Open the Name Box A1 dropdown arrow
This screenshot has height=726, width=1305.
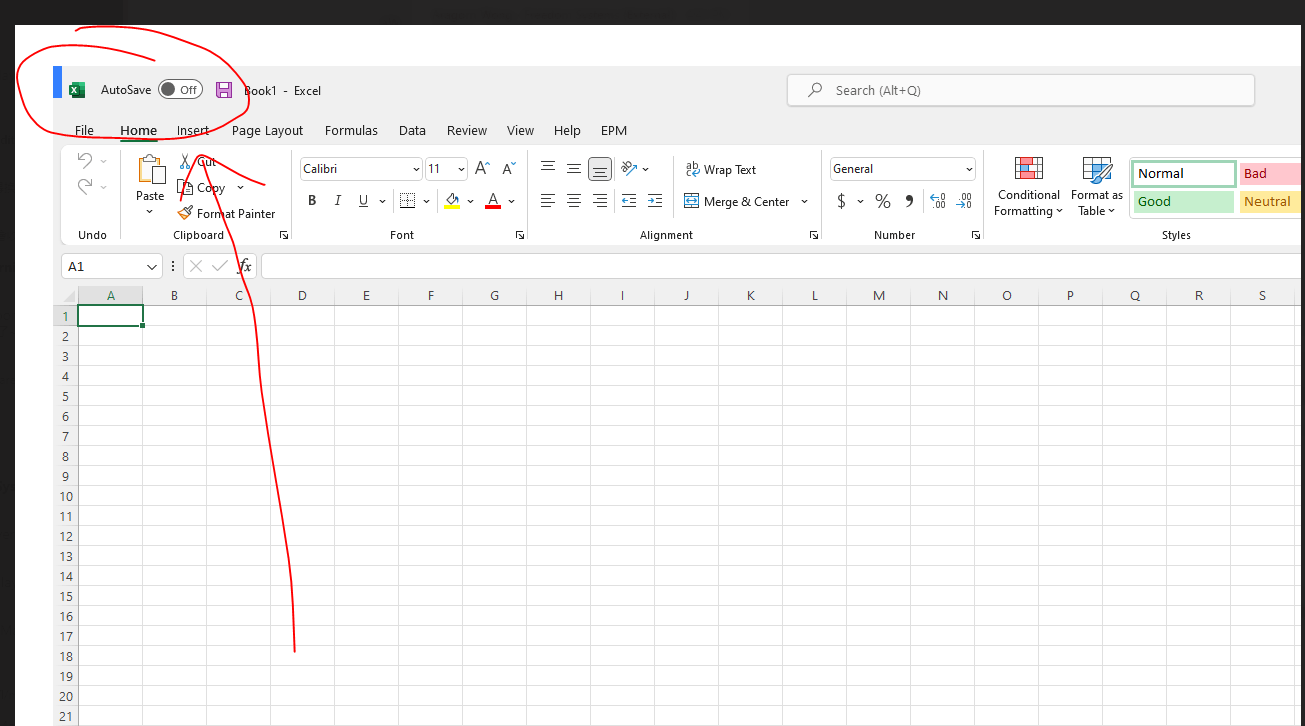[152, 266]
